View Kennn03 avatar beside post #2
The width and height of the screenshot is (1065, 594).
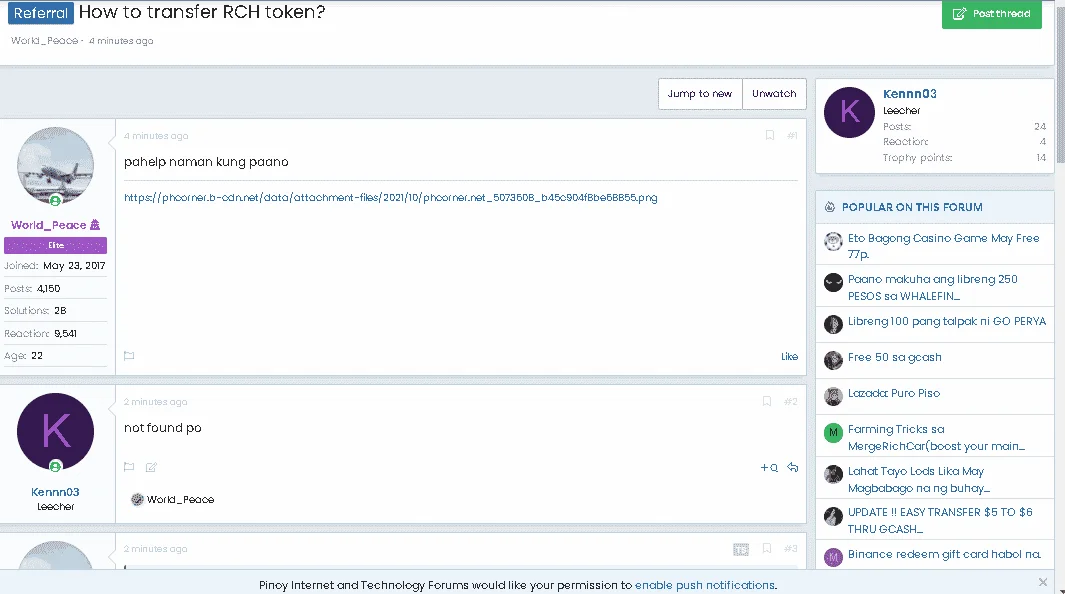click(56, 432)
